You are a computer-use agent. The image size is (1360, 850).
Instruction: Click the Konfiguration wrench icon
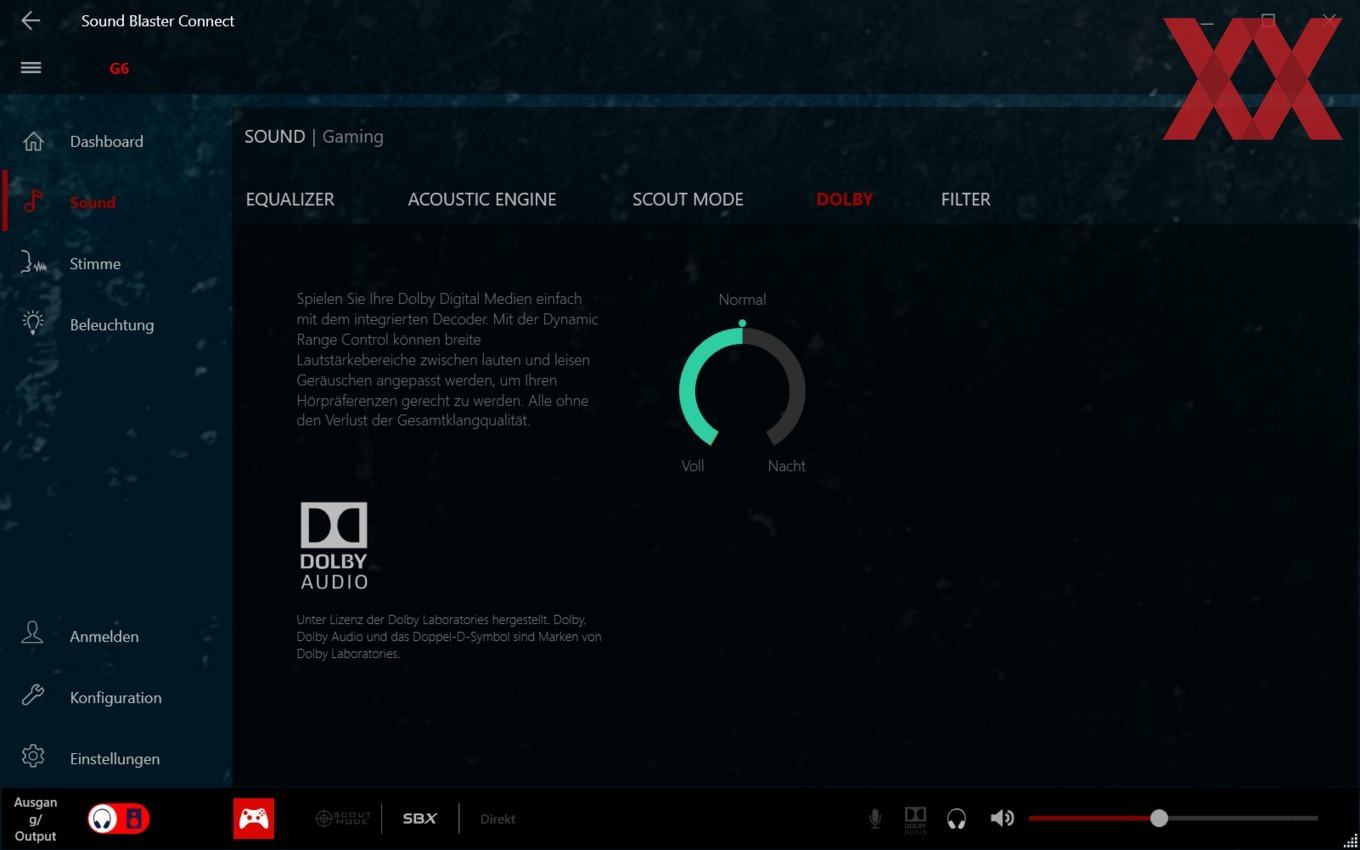coord(33,696)
